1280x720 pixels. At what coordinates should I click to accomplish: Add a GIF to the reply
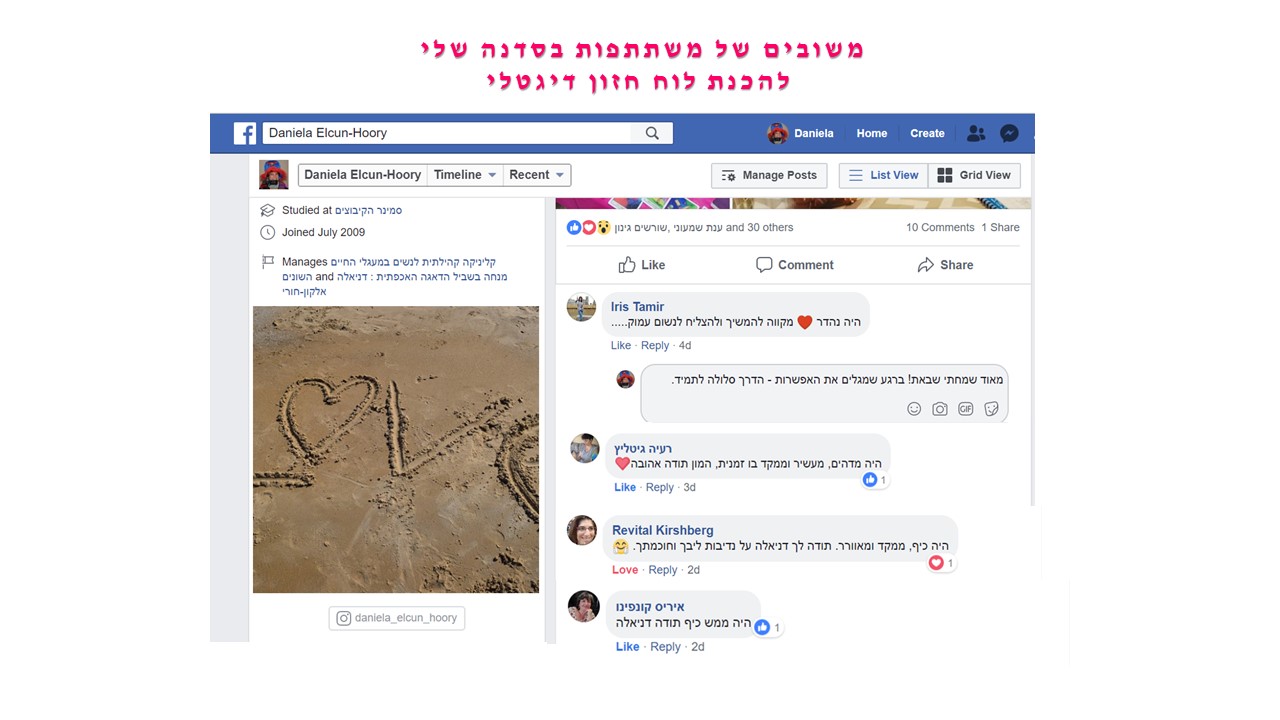point(965,409)
